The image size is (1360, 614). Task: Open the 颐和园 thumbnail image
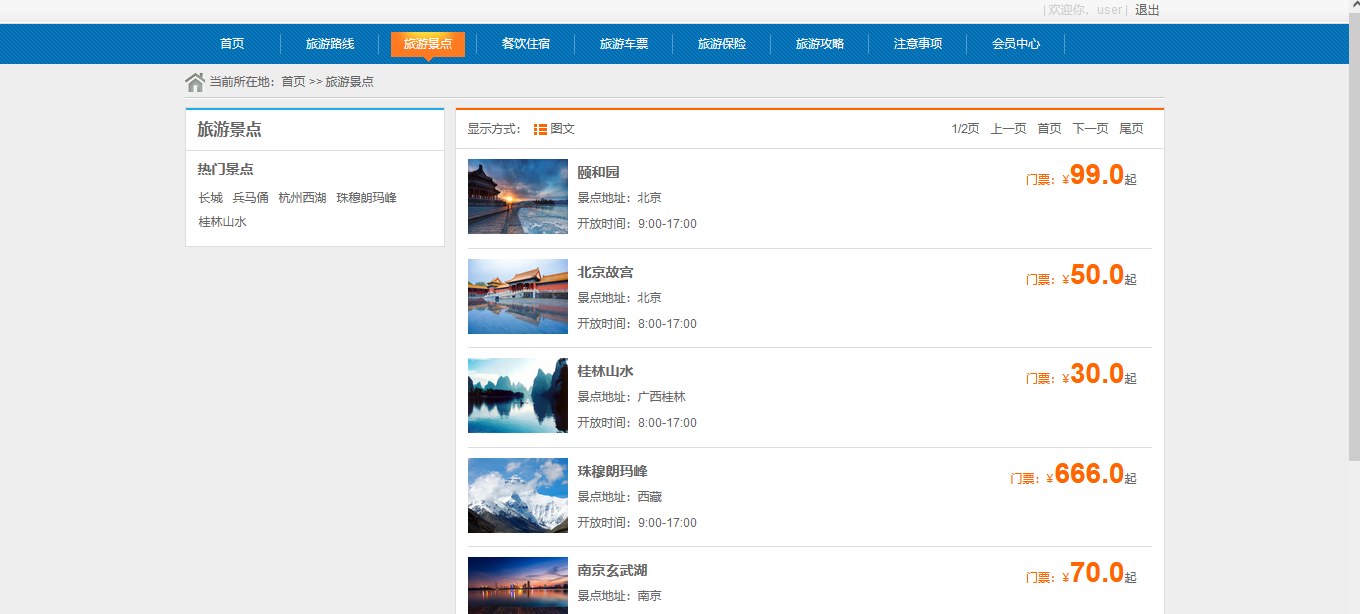(x=518, y=196)
